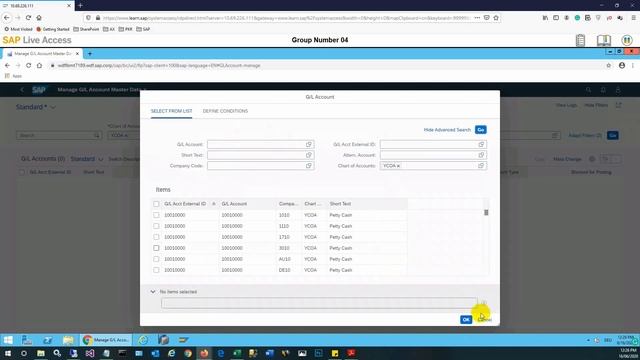Toggle Firefox sidebar view icon
Viewport: 640px width, 360px height.
click(556, 18)
